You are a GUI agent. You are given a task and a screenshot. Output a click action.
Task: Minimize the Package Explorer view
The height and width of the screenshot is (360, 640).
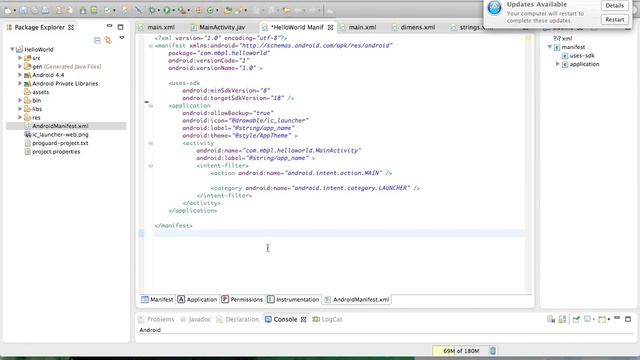pos(109,26)
